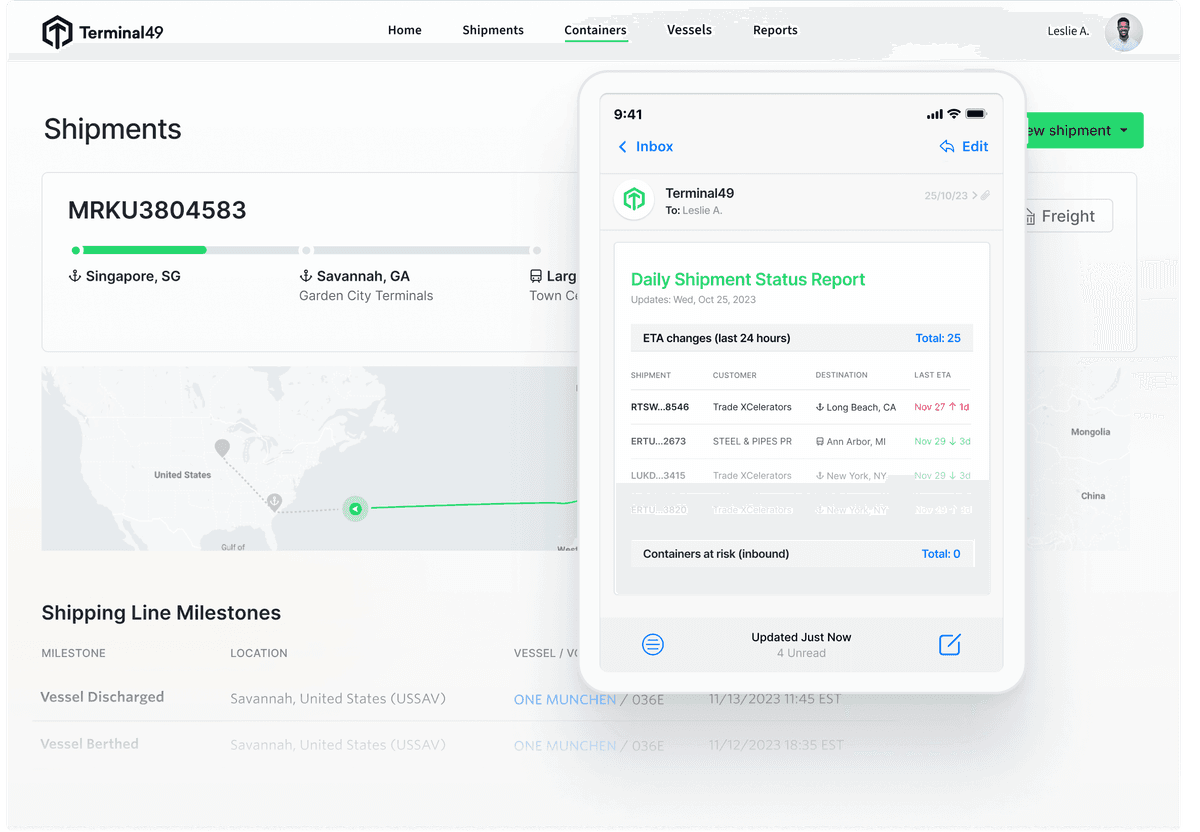This screenshot has width=1200, height=832.
Task: Select the green vessel position marker on the map
Action: click(x=355, y=508)
